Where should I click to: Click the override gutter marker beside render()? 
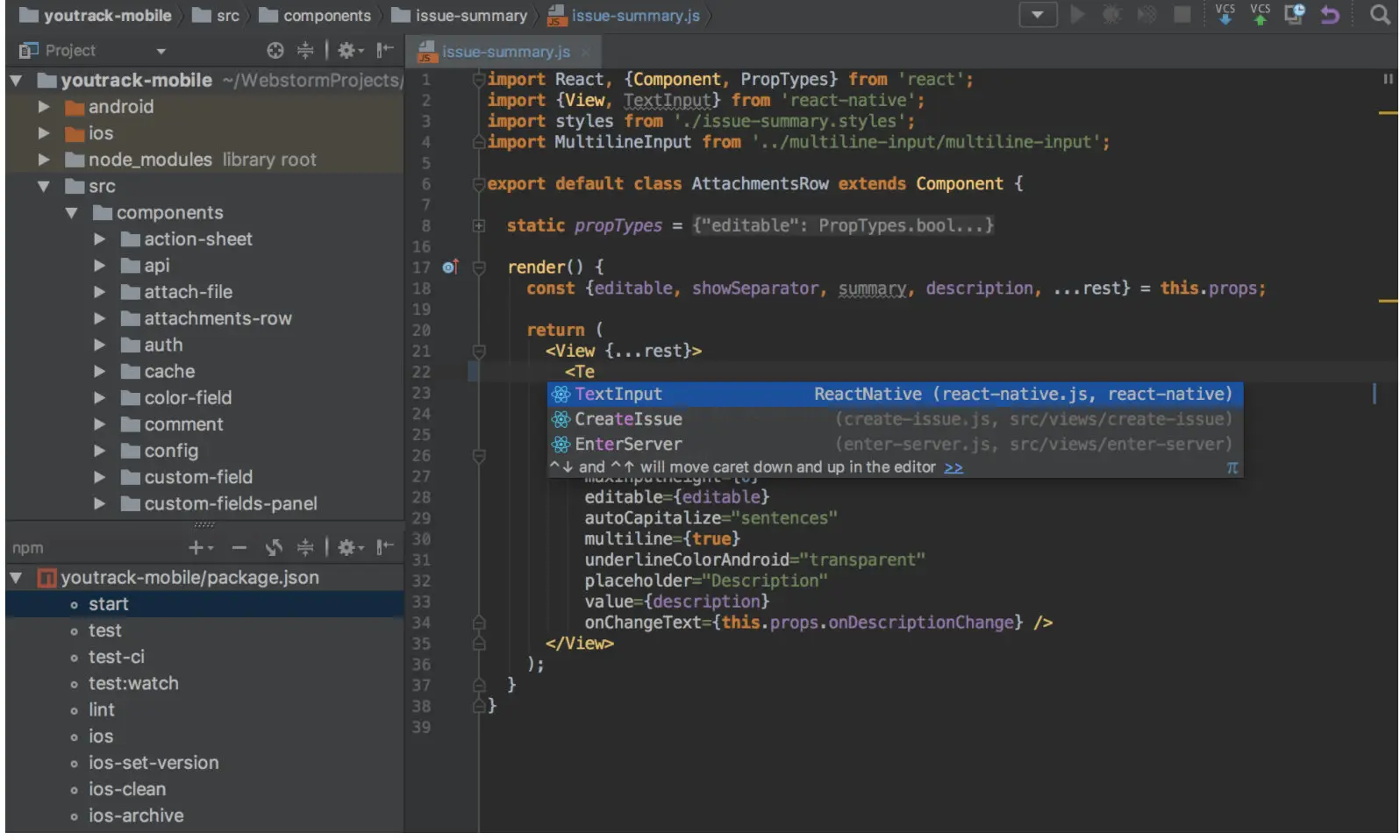[450, 267]
